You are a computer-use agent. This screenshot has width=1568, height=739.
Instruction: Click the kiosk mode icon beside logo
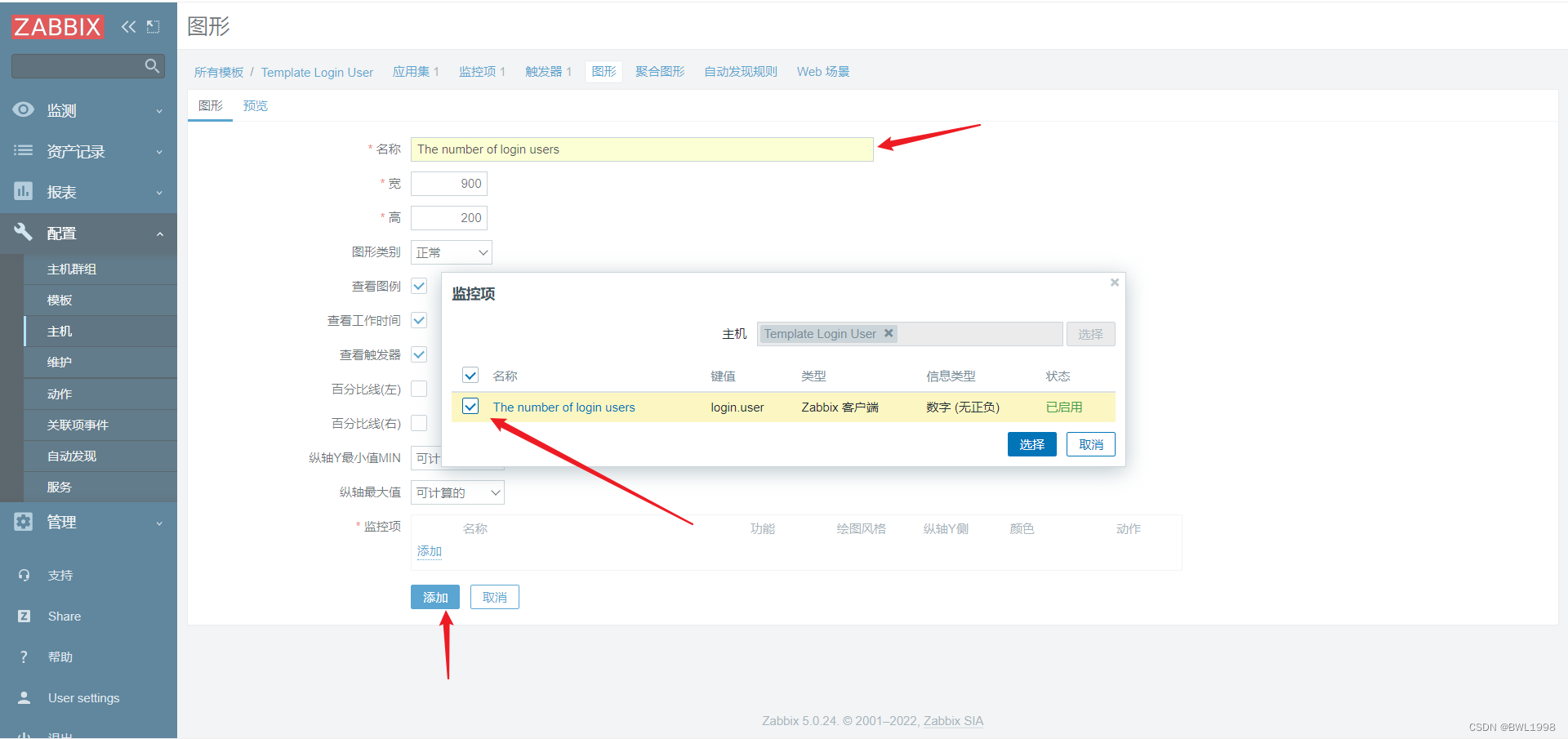(x=153, y=27)
